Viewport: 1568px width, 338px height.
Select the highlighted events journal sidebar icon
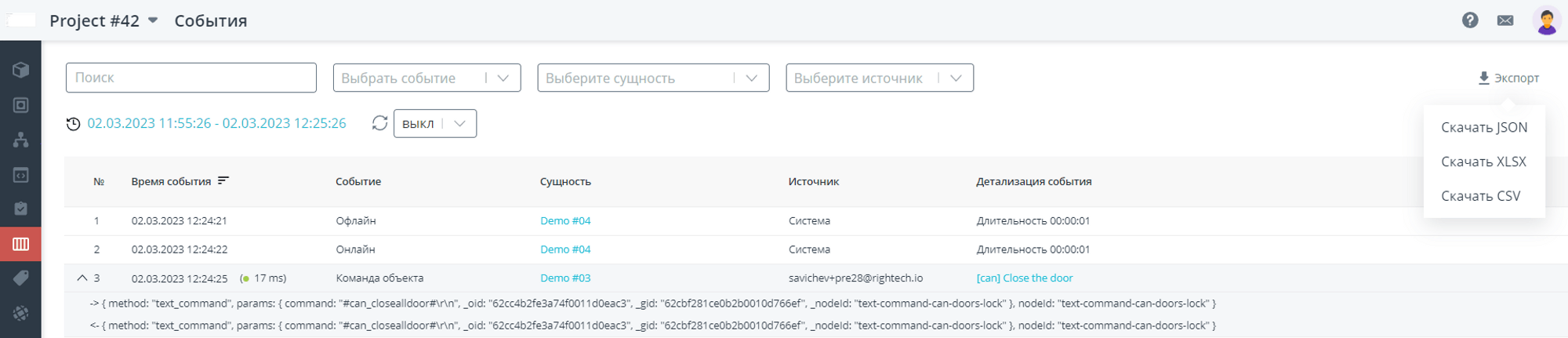click(21, 244)
